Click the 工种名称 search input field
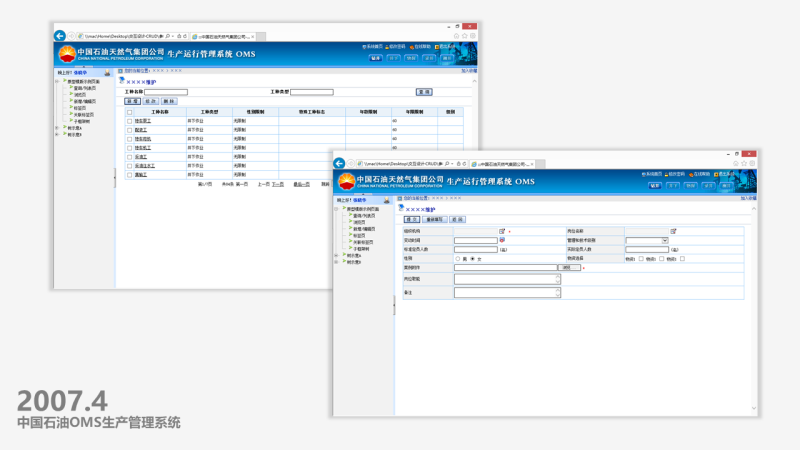This screenshot has width=800, height=450. pyautogui.click(x=166, y=92)
